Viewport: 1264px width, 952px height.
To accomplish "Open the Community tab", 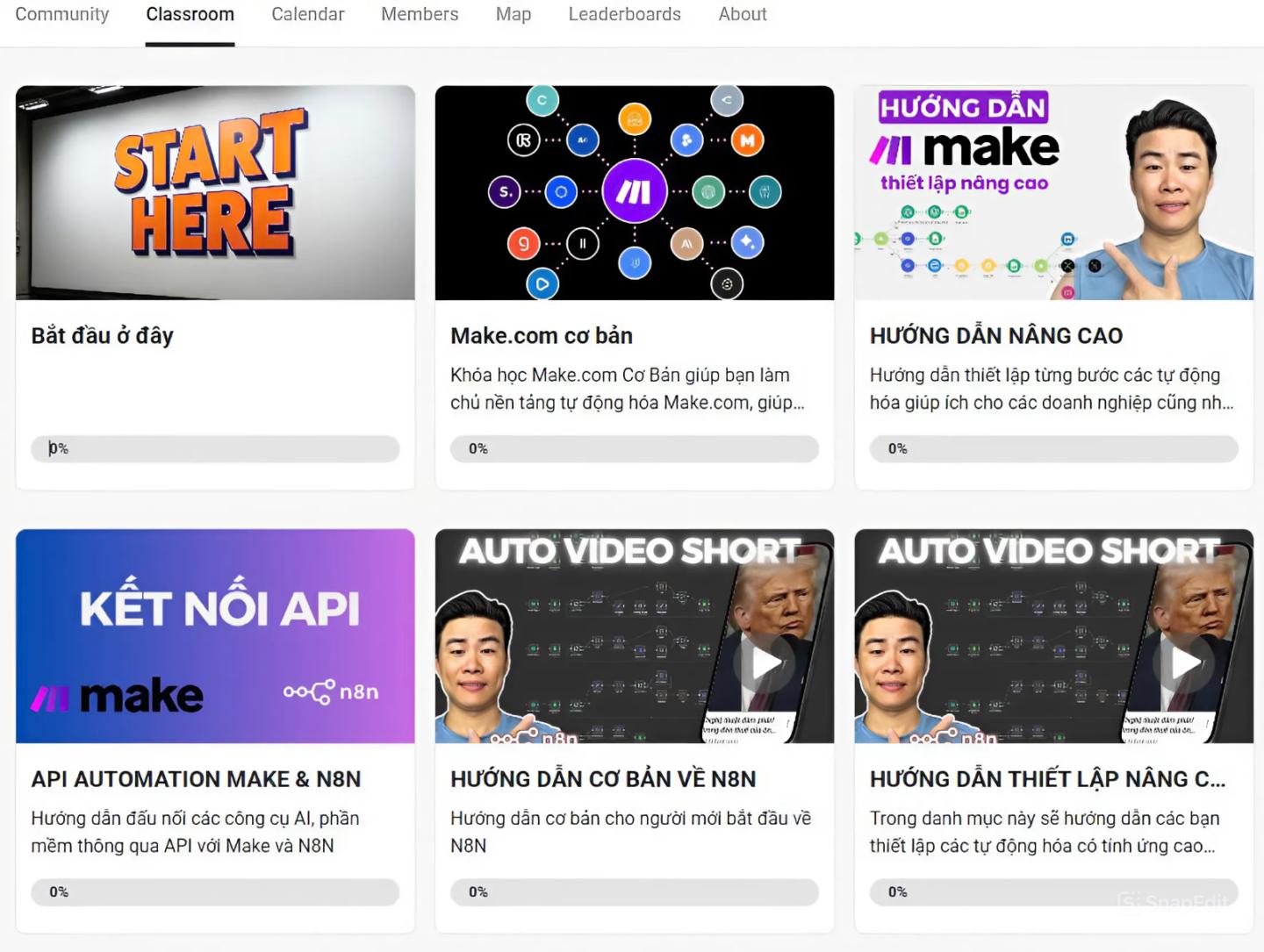I will 62,14.
